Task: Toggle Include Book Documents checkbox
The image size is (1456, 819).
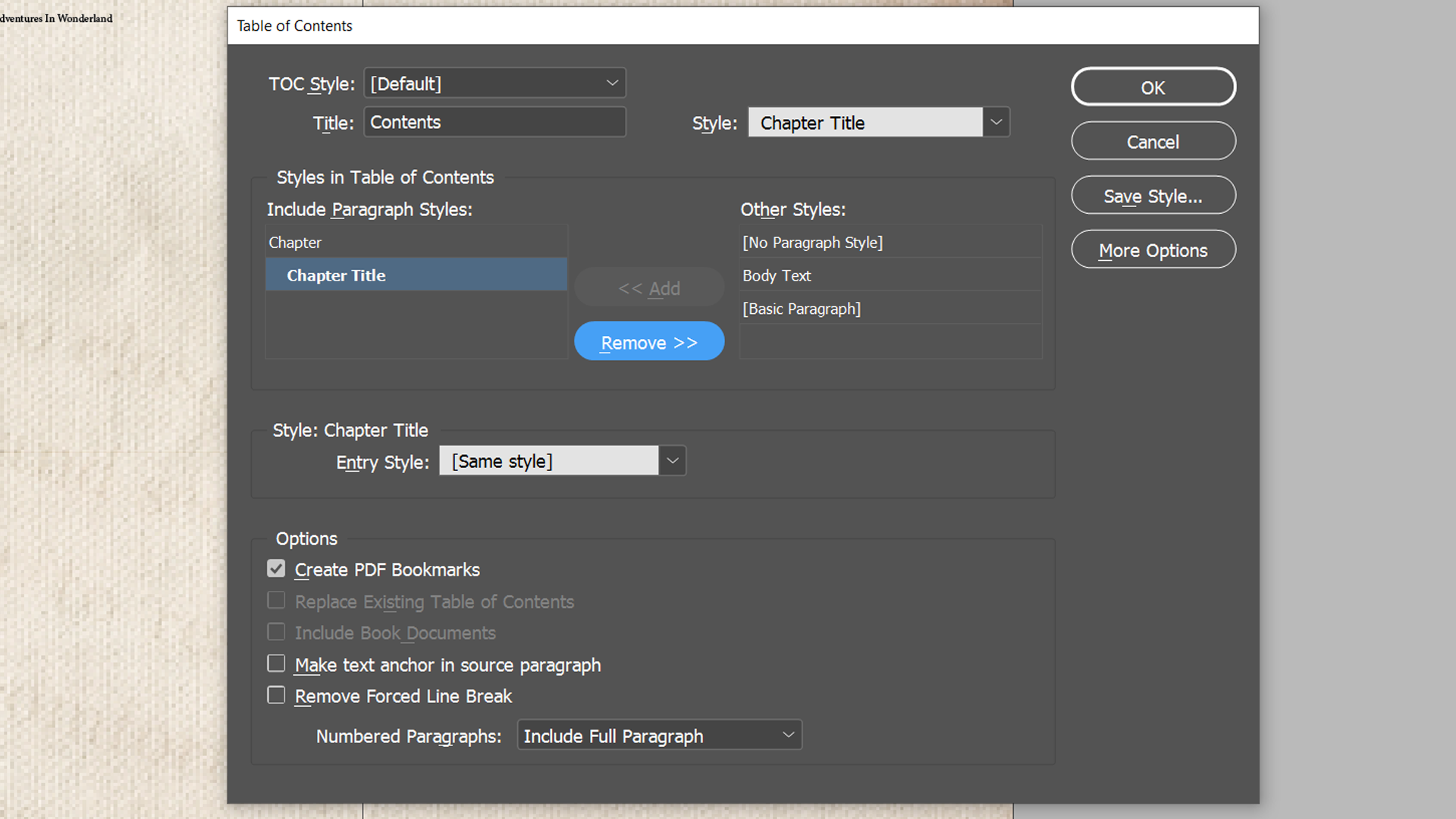Action: point(276,632)
